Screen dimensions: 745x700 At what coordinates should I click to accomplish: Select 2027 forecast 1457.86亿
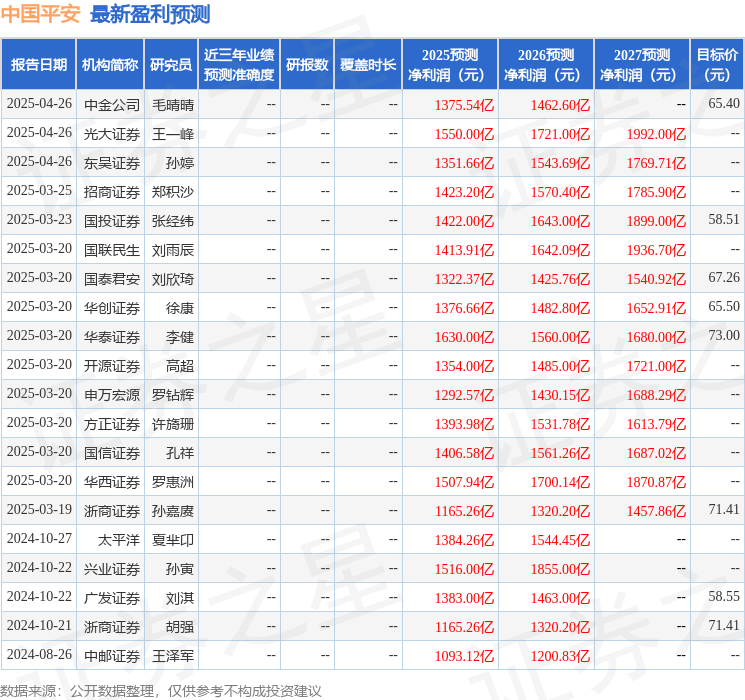(x=656, y=511)
